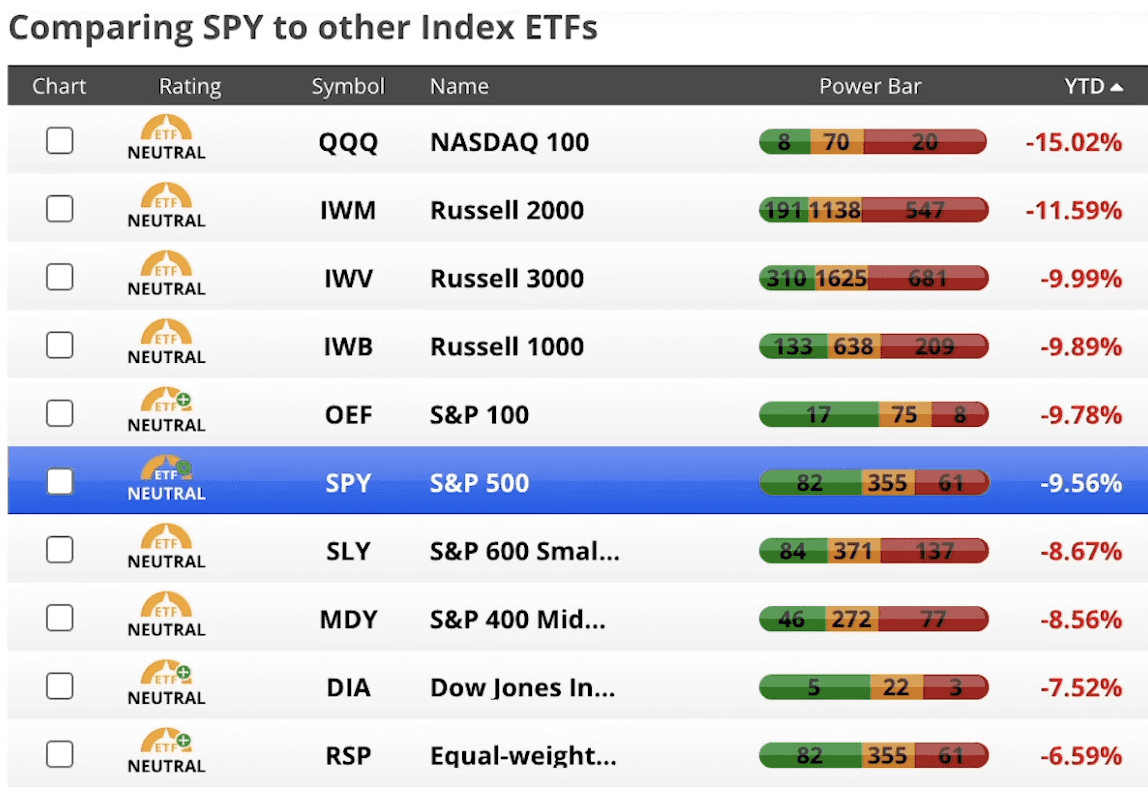Click the Neutral-plus rating icon for SPY
Viewport: 1148px width, 794px height.
click(166, 478)
